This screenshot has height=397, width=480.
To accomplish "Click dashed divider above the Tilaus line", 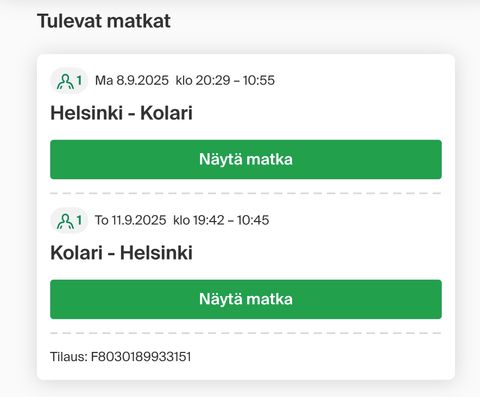I will click(x=246, y=333).
